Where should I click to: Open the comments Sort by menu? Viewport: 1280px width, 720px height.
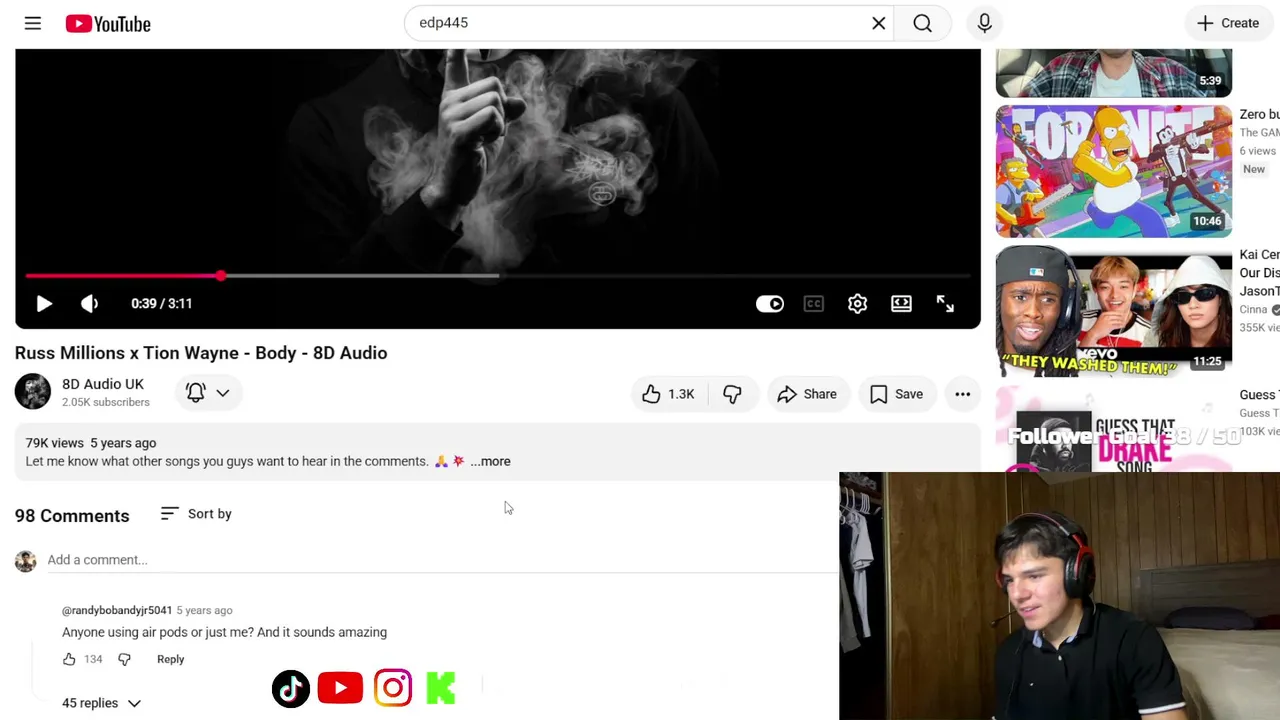click(196, 514)
